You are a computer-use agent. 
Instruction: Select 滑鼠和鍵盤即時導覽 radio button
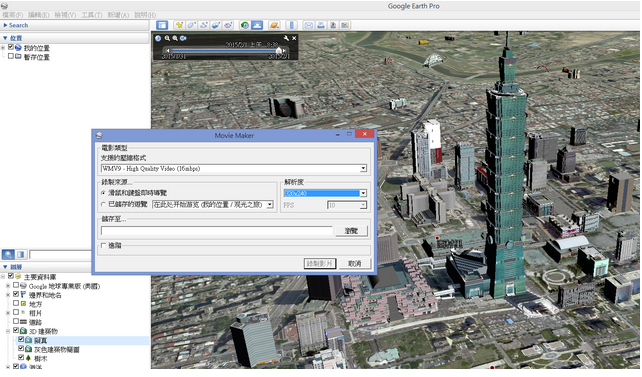(x=103, y=192)
